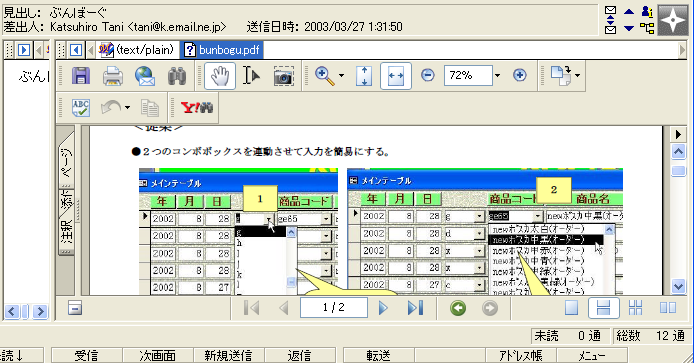Click the 受信 receive button

click(x=87, y=355)
